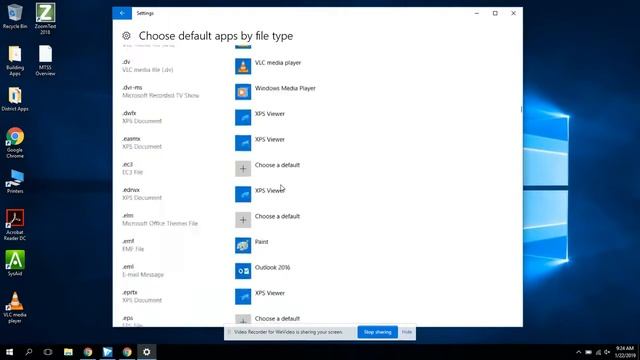Screen dimensions: 640x360
Task: Click the XPS Viewer icon for .easmx
Action: point(243,143)
